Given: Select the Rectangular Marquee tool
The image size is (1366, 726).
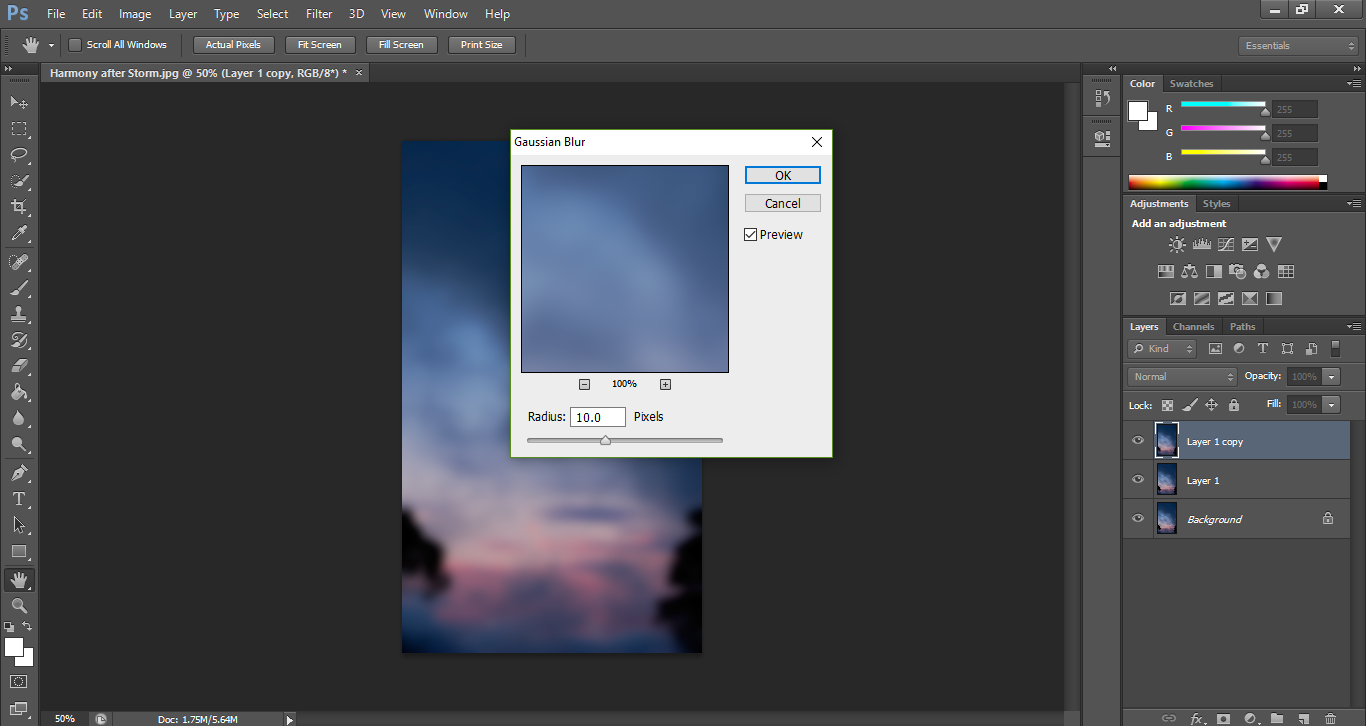Looking at the screenshot, I should click(19, 128).
